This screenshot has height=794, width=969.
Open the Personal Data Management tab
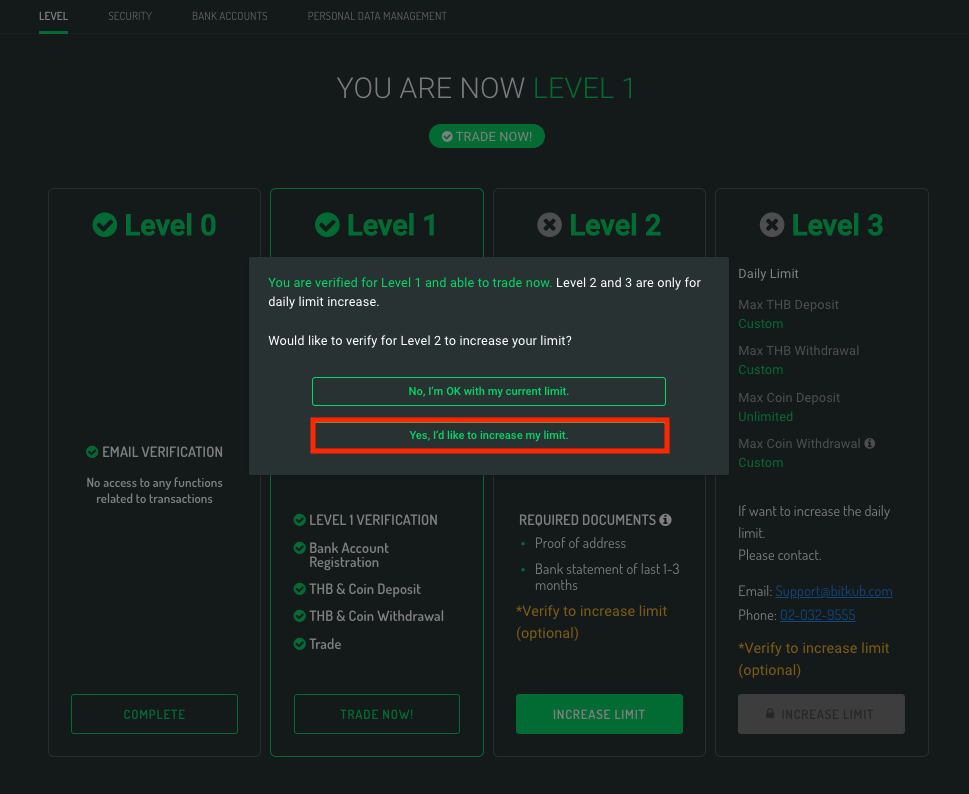coord(377,16)
